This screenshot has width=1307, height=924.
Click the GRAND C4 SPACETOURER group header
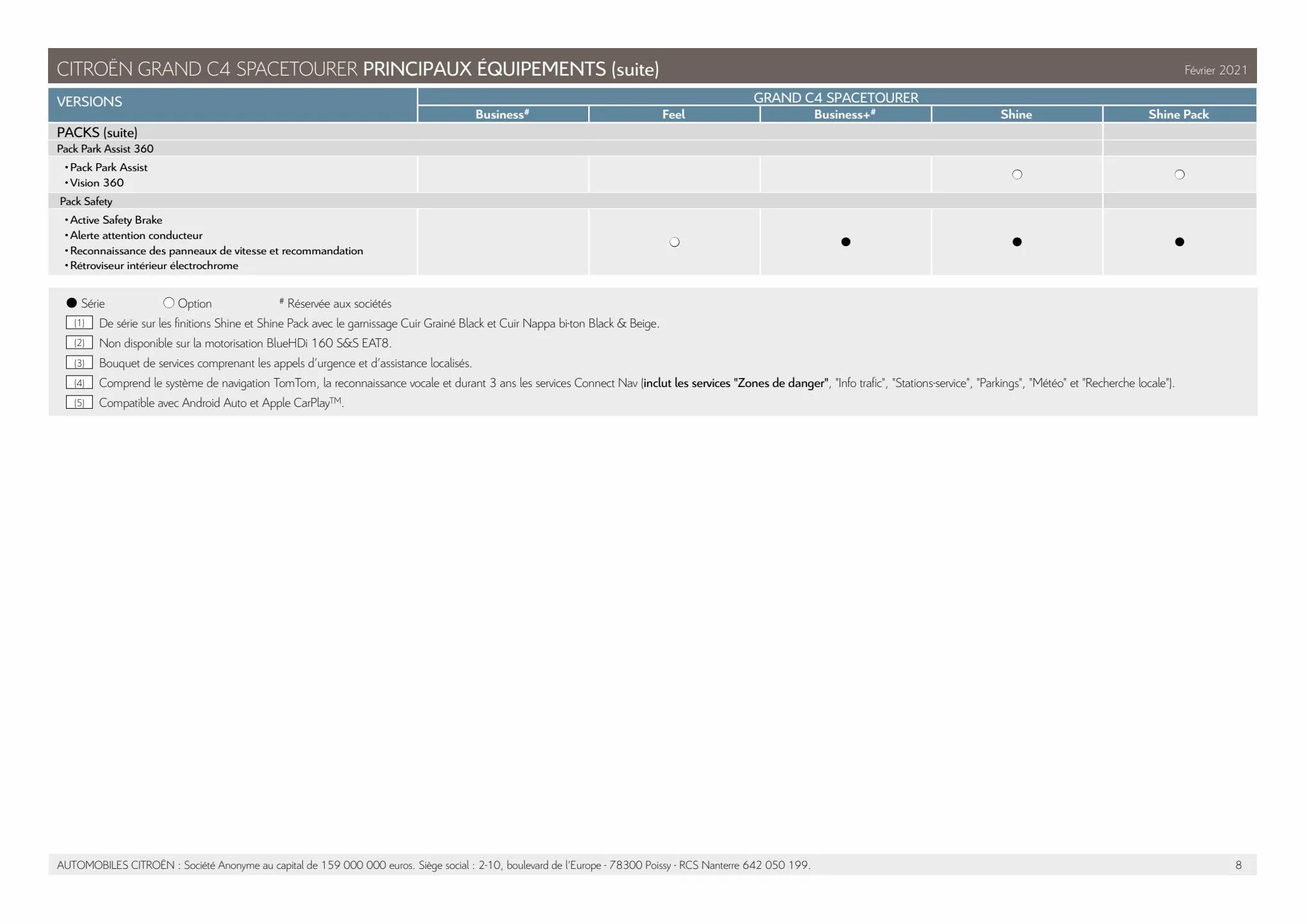click(x=837, y=97)
